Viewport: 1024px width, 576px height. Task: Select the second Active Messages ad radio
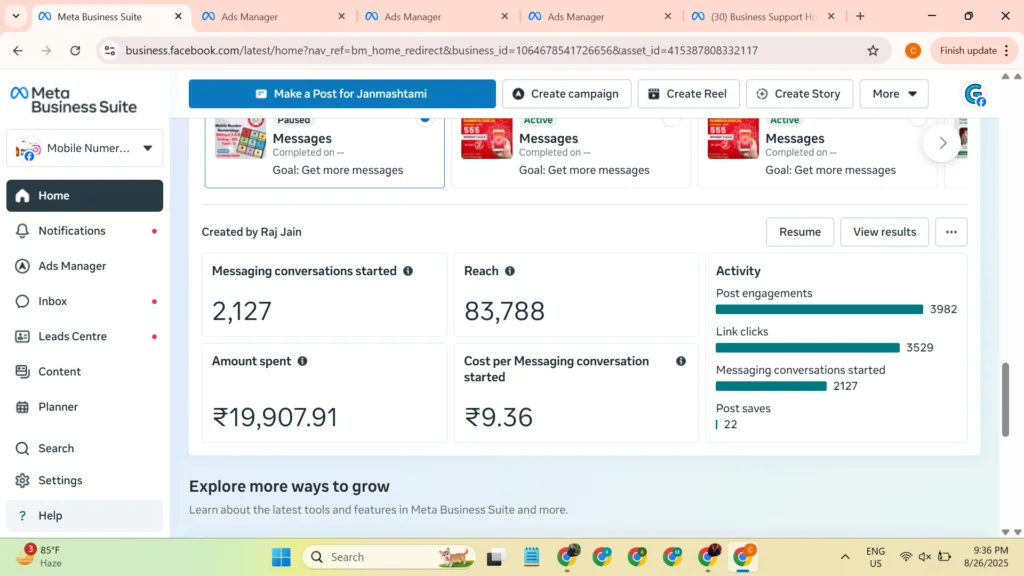pos(917,119)
